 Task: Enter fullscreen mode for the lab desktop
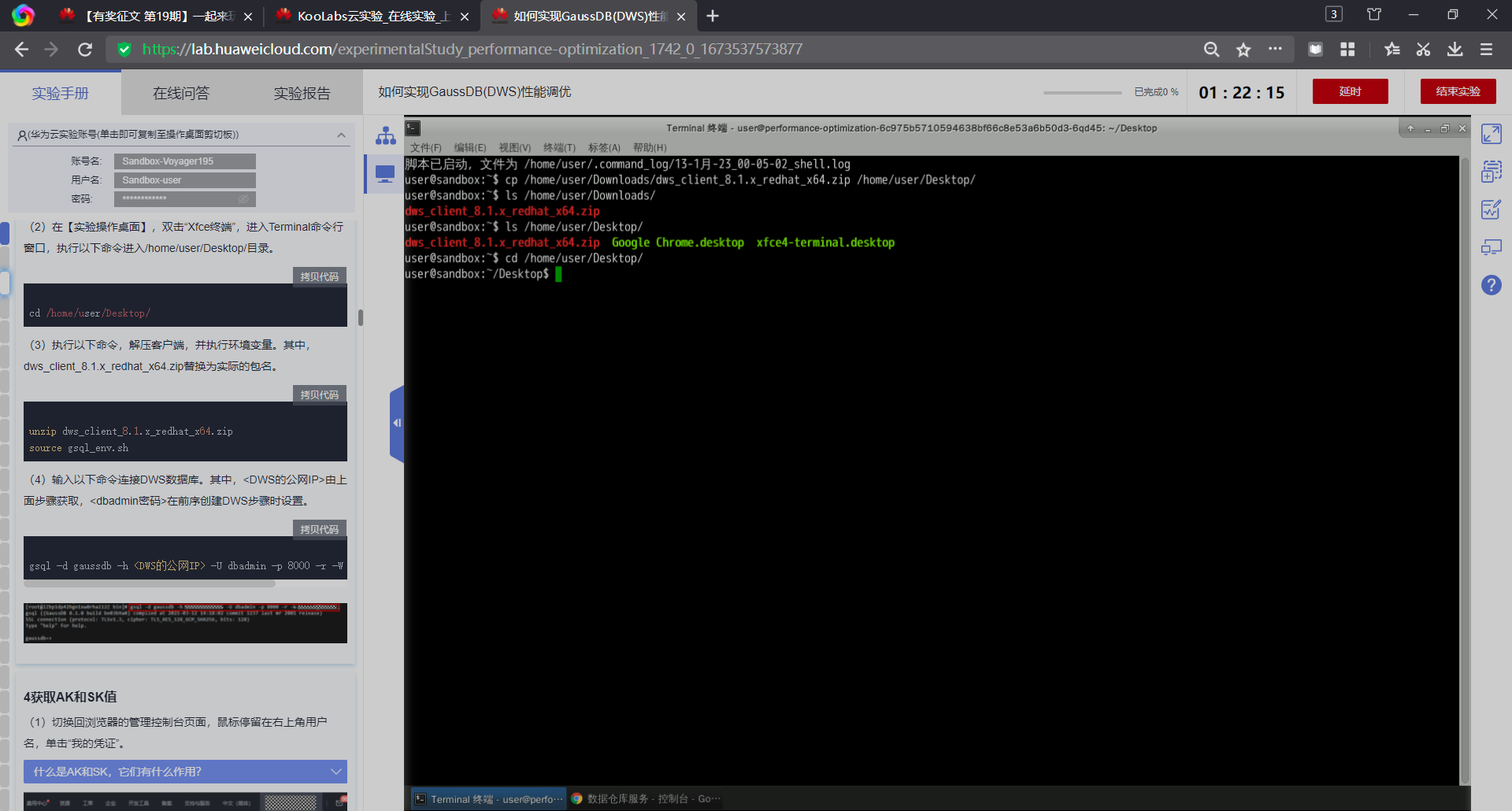pos(1492,134)
